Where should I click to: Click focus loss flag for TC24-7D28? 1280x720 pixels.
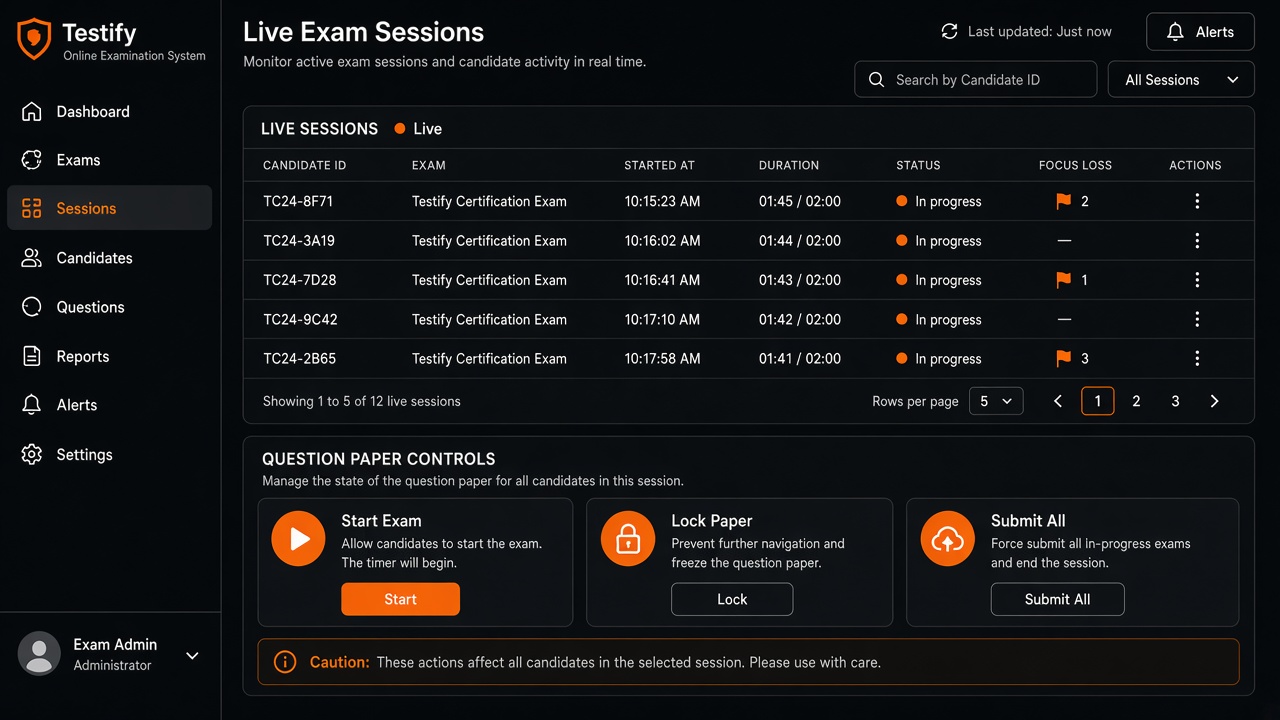click(1063, 280)
